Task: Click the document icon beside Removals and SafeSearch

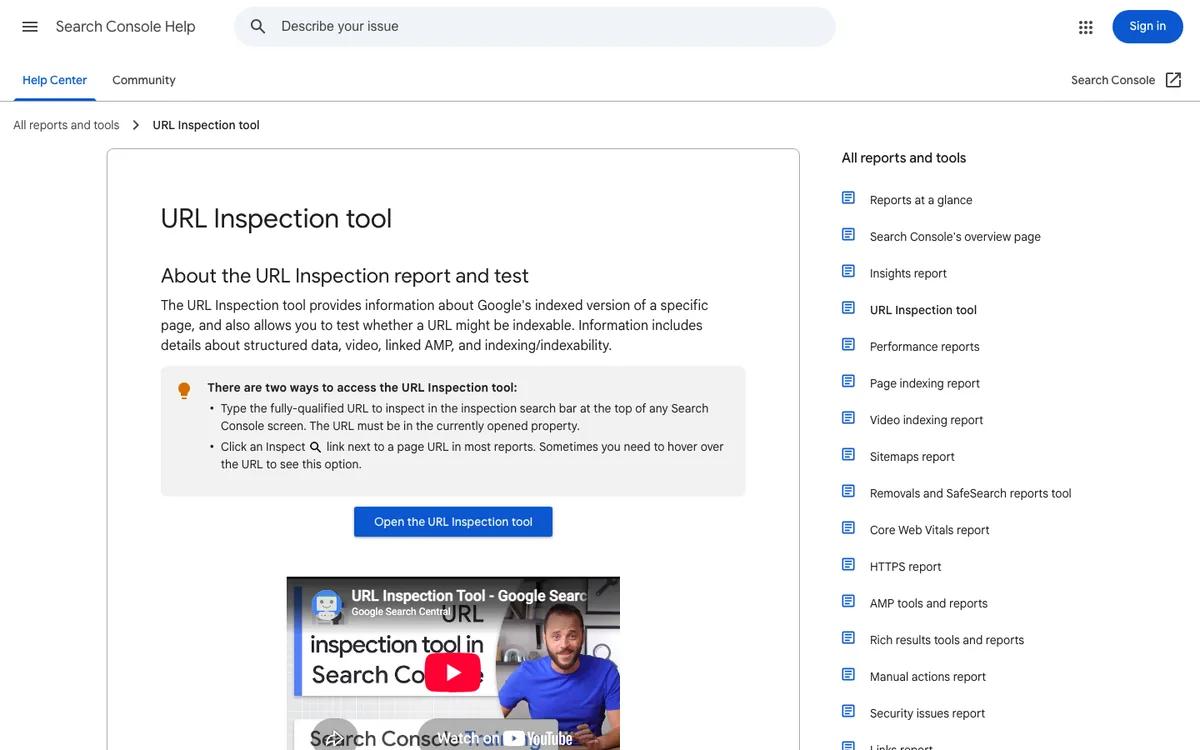Action: 848,491
